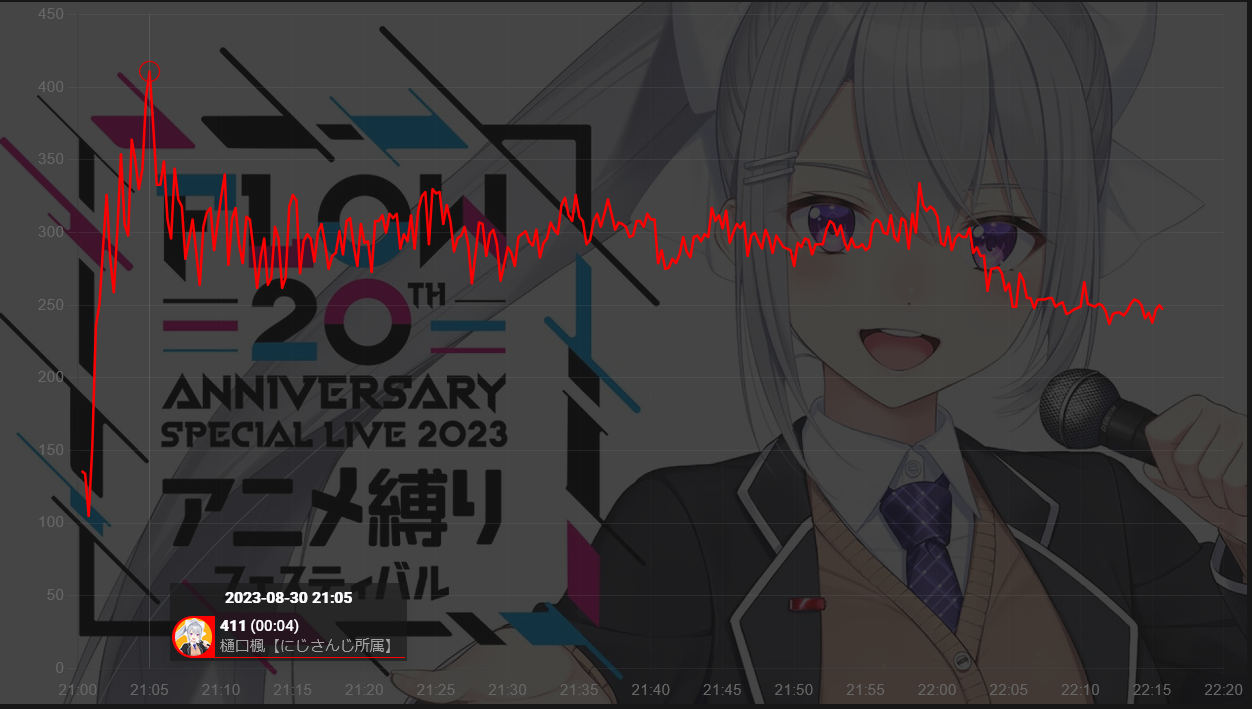Click the 21:00 x-axis label
Image resolution: width=1252 pixels, height=709 pixels.
78,690
